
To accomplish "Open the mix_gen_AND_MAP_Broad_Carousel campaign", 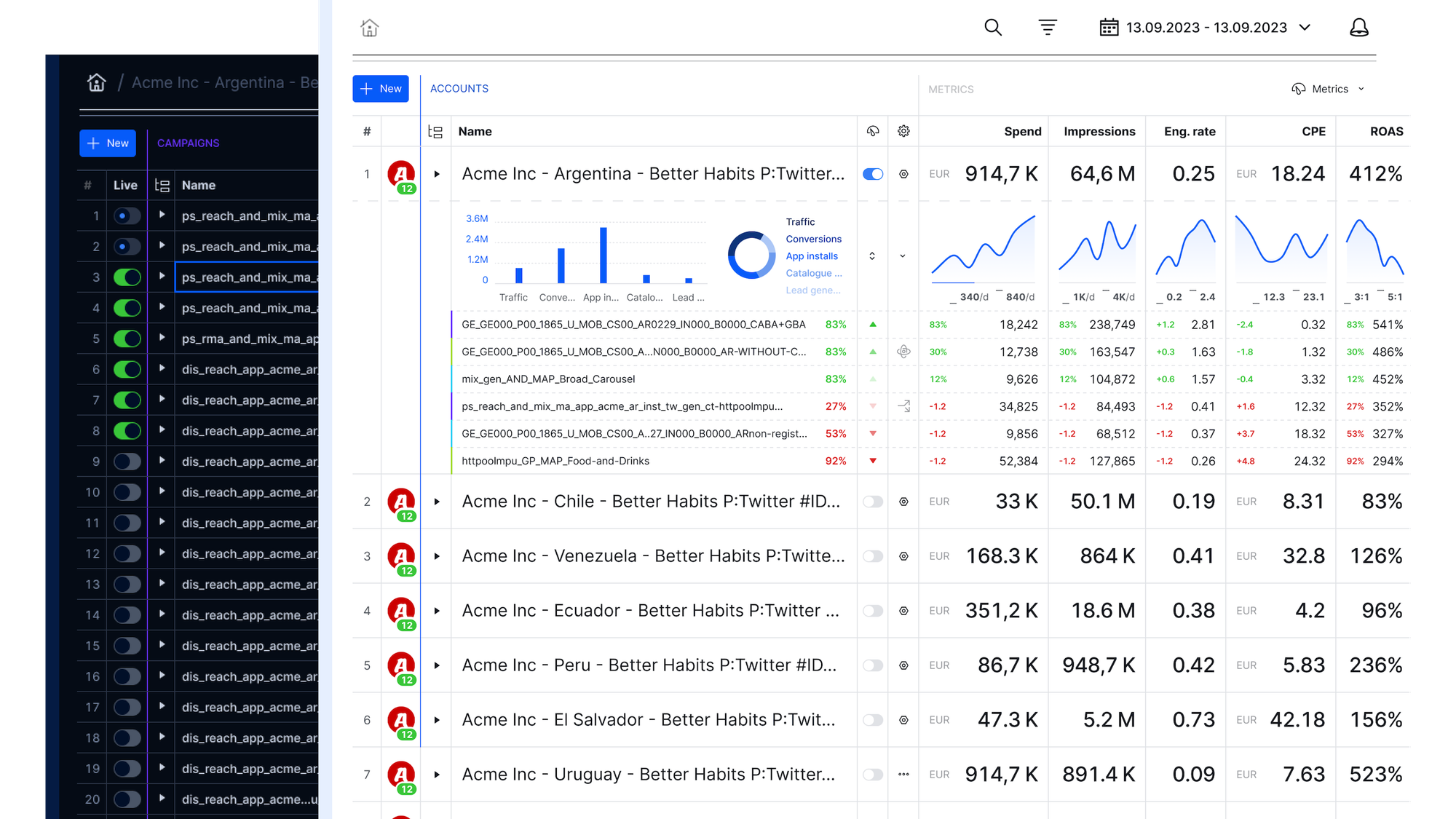I will pos(548,379).
